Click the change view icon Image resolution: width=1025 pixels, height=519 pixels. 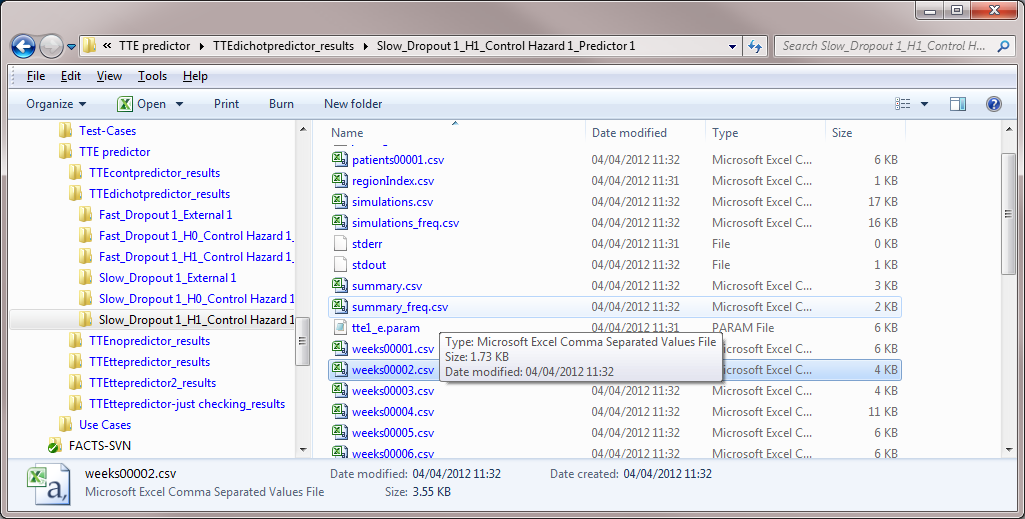coord(903,104)
